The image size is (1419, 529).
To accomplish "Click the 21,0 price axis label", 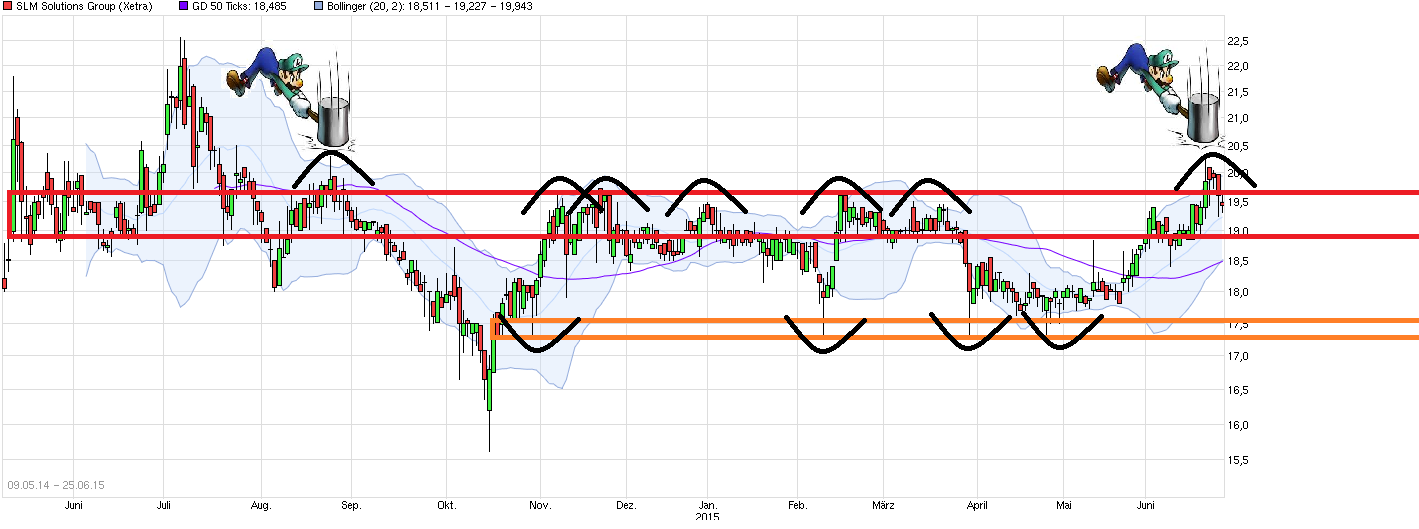I will click(1237, 119).
